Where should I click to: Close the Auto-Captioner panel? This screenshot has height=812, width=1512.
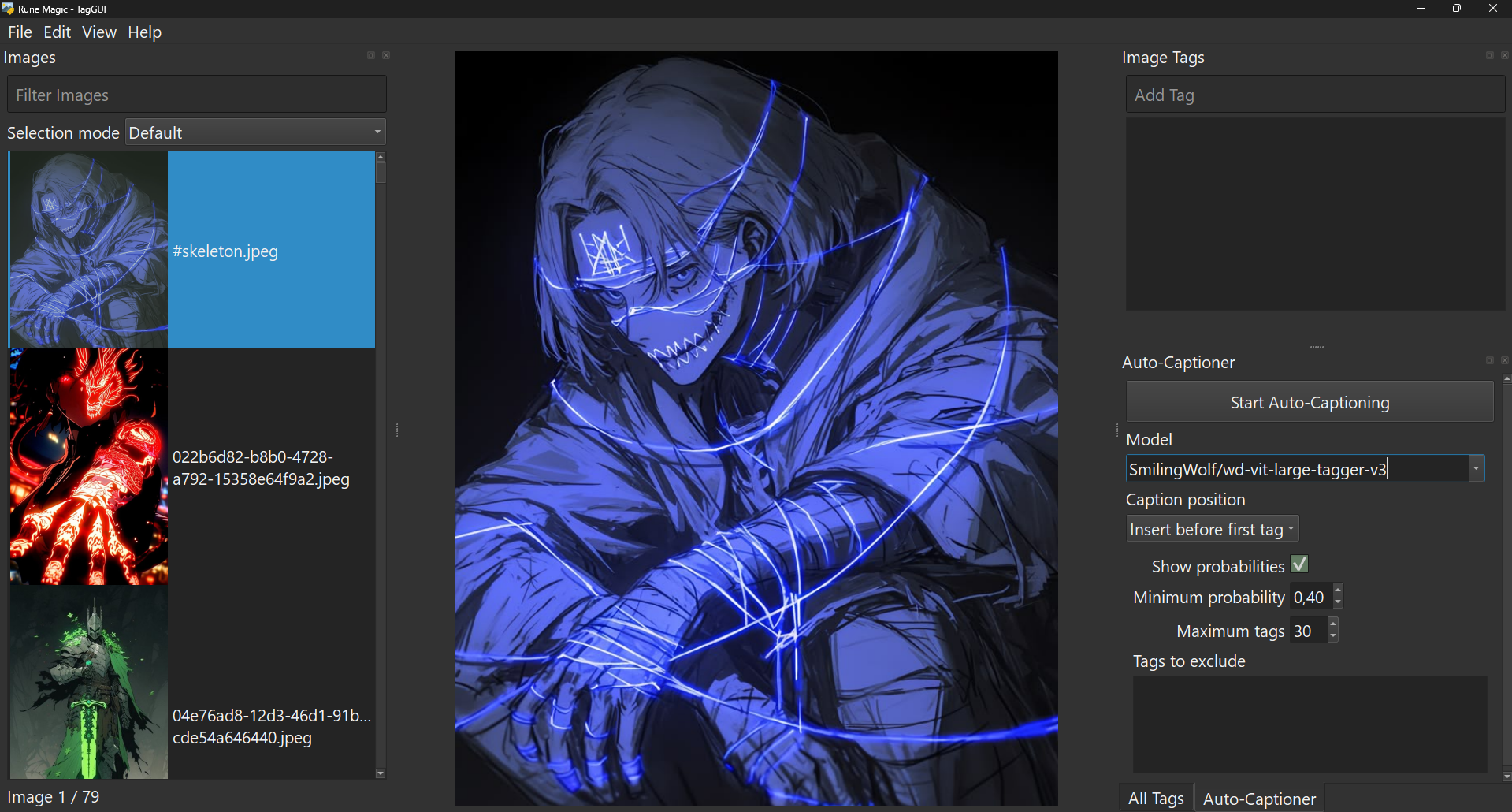click(x=1505, y=361)
